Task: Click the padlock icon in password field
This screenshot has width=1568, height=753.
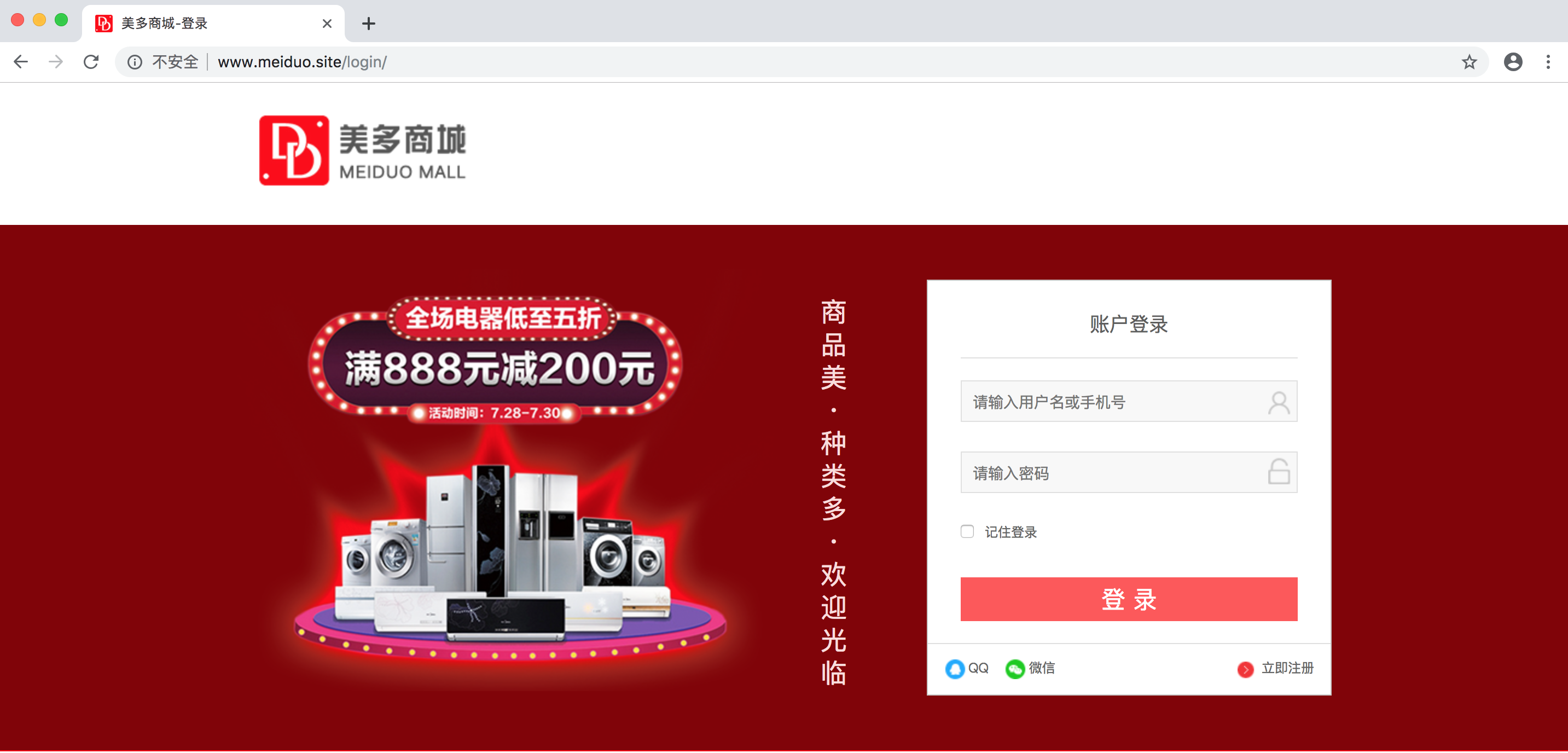Action: 1278,472
